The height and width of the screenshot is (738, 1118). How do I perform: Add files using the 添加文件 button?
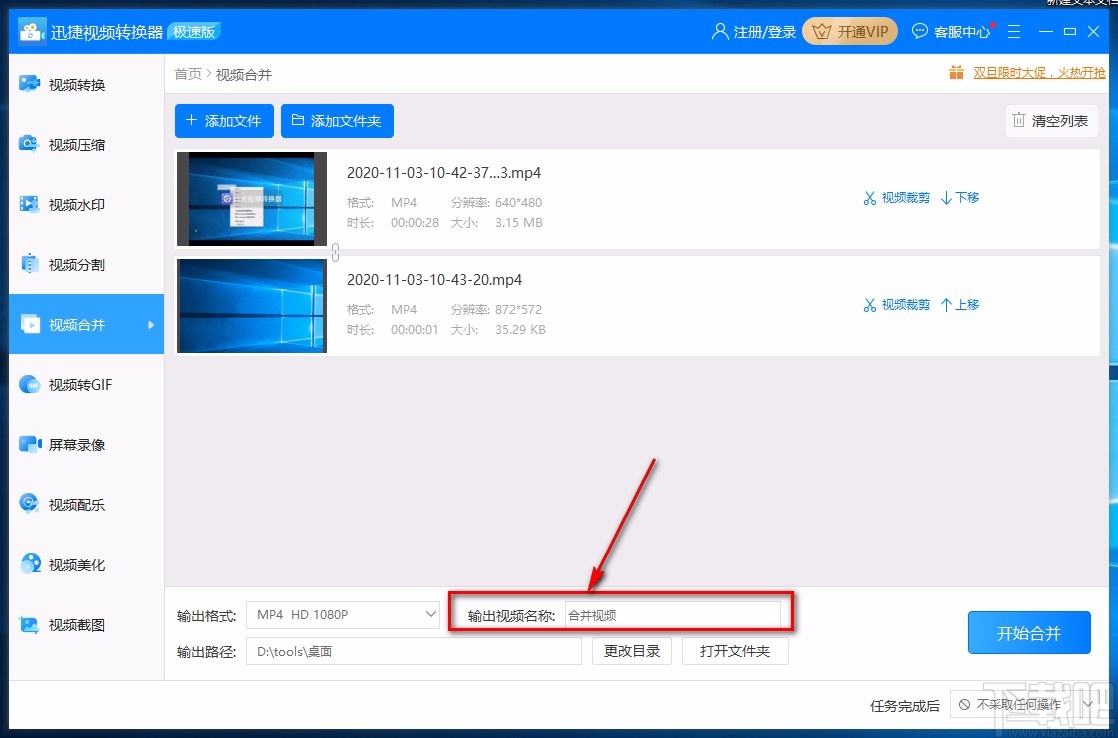click(224, 120)
